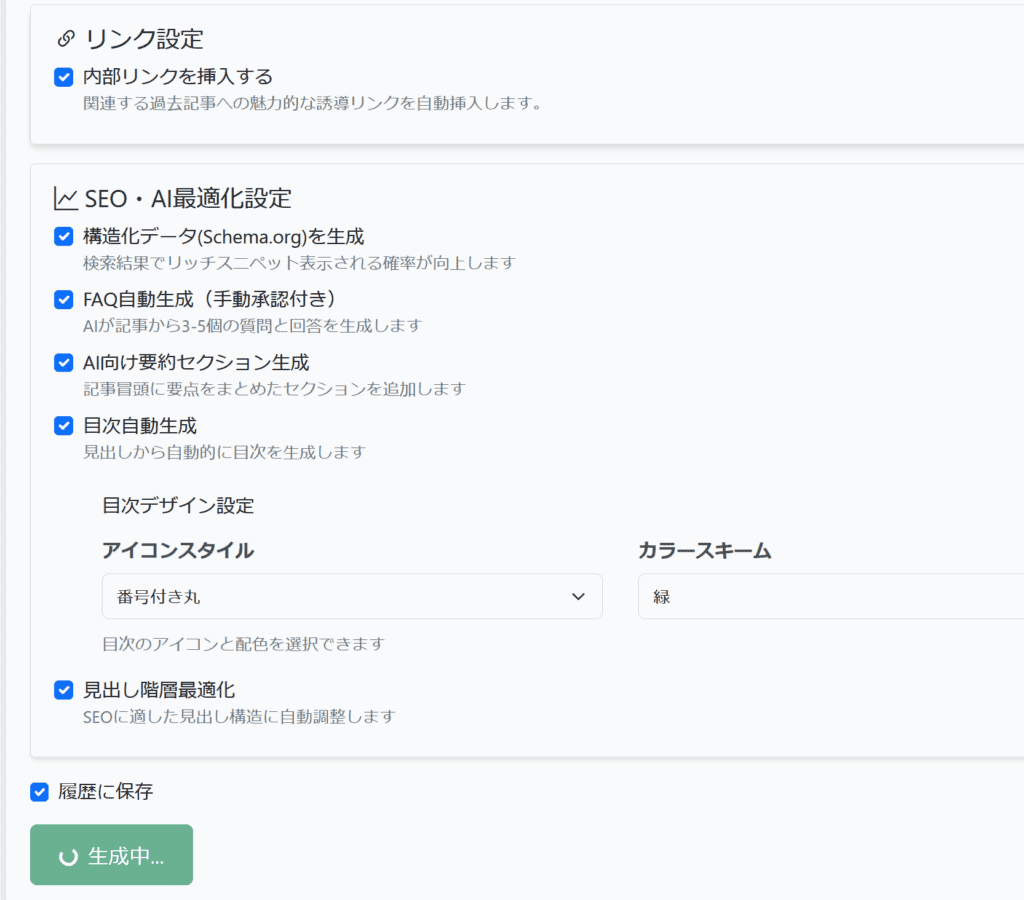Viewport: 1024px width, 900px height.
Task: Click the SEO・AI最適化設定 heading text
Action: pyautogui.click(x=188, y=199)
